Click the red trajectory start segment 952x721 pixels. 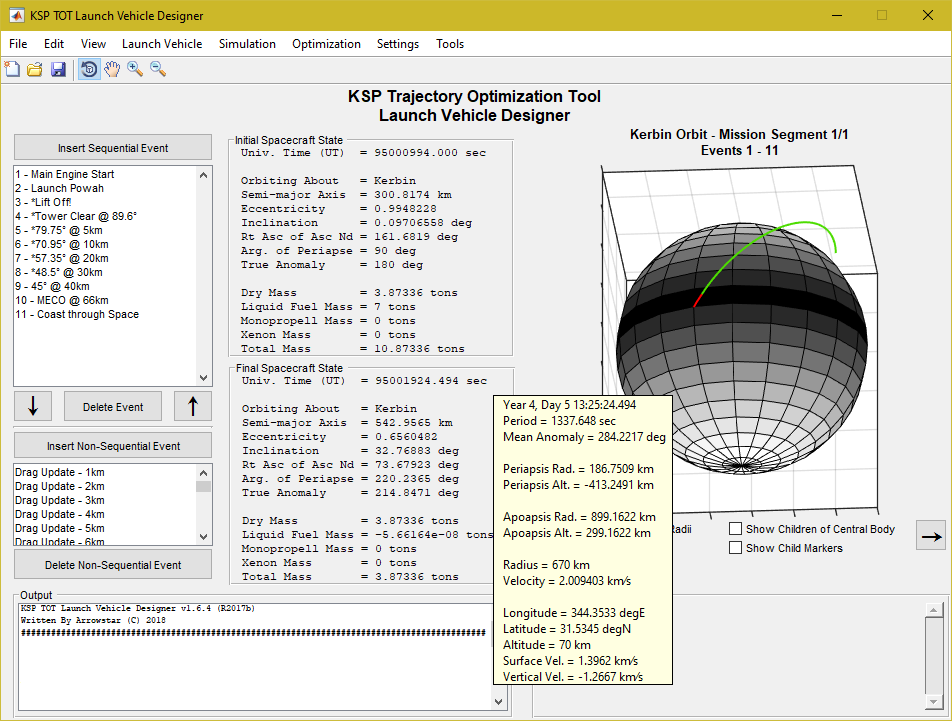pyautogui.click(x=698, y=301)
